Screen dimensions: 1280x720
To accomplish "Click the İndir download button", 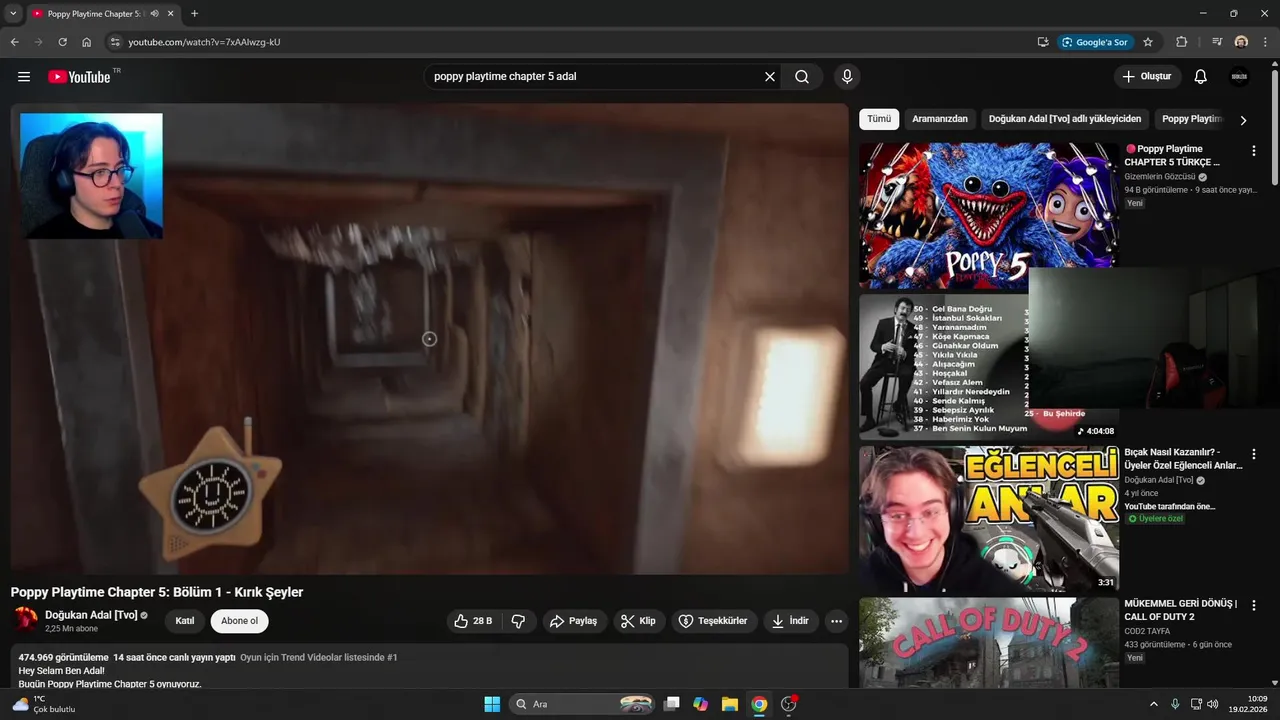I will tap(790, 621).
